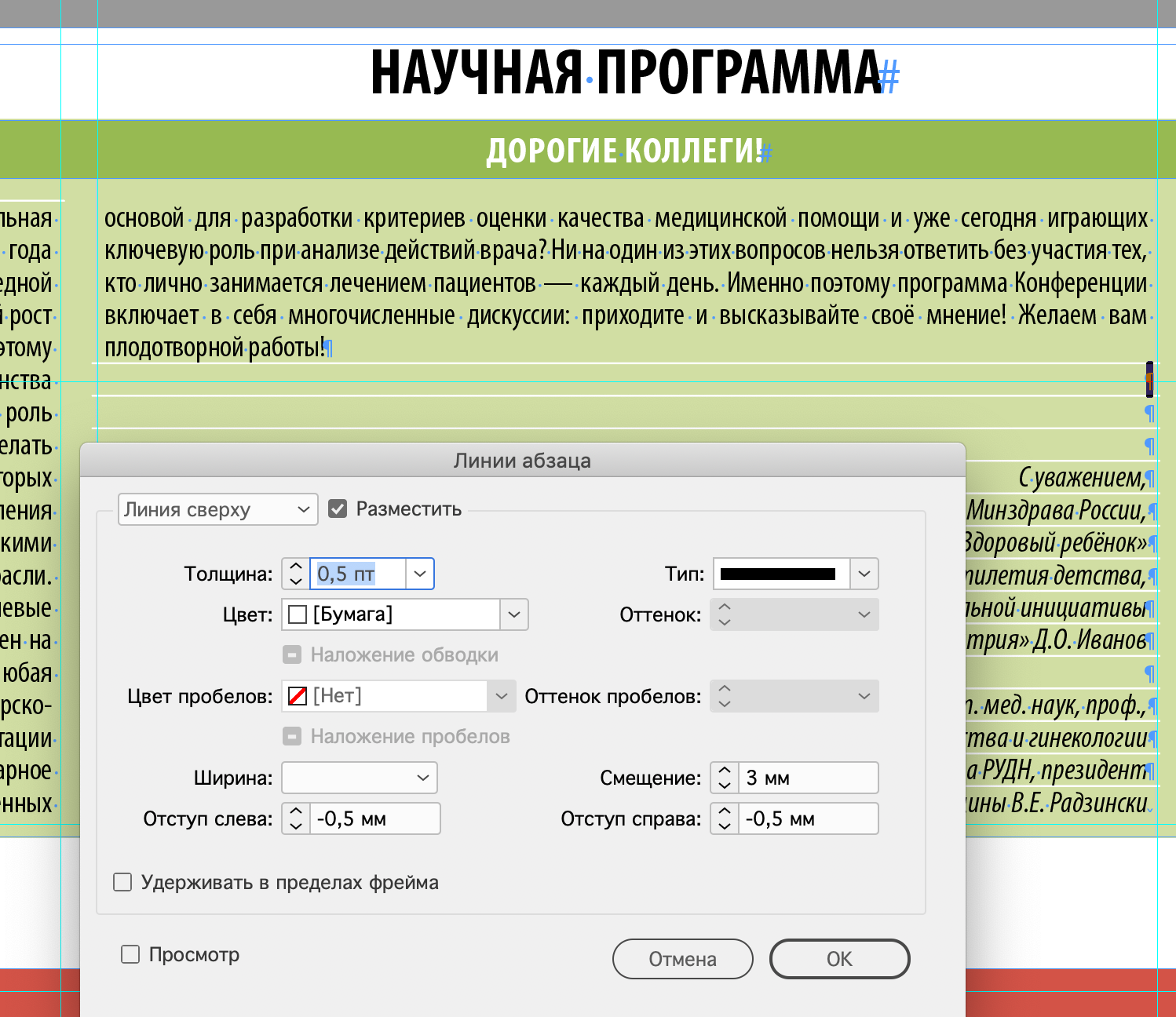Click the 'Отступ справа' stepper arrows
Viewport: 1176px width, 1017px height.
click(x=725, y=818)
